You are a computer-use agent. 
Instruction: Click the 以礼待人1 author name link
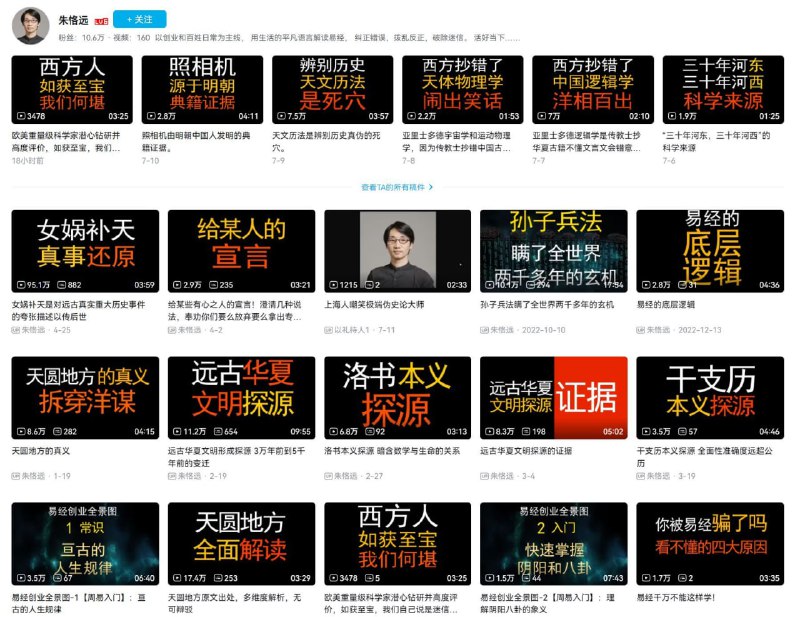(350, 329)
